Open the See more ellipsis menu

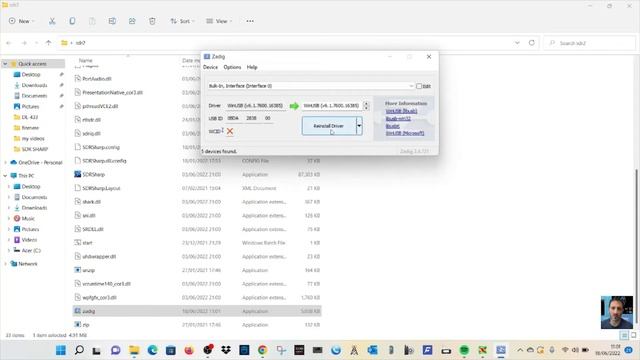point(250,21)
